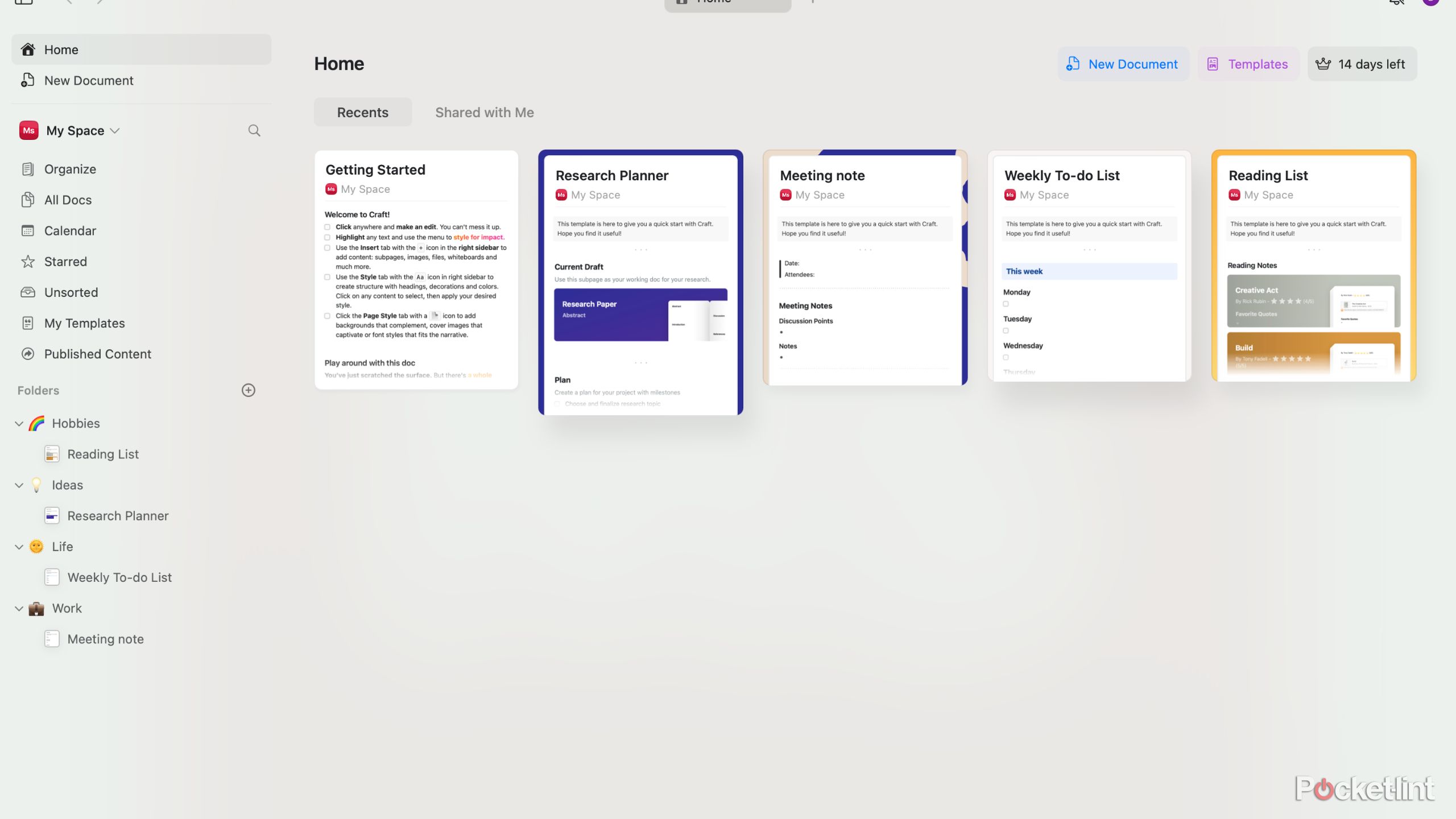
Task: Open Research Planner under Ideas folder
Action: click(x=118, y=516)
